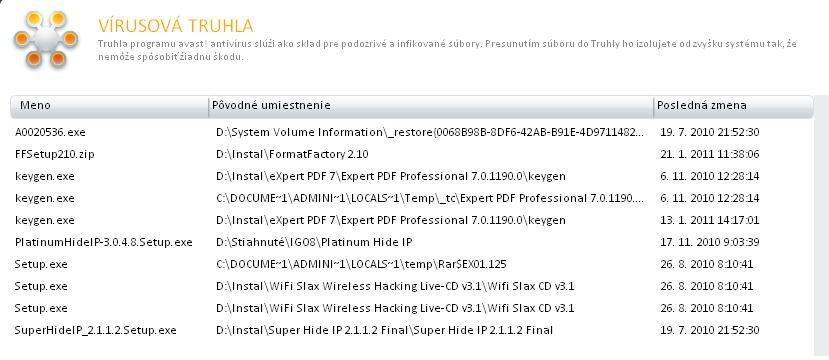Click date 21. 1. 2011 11:38:06
829x360 pixels.
tap(710, 154)
